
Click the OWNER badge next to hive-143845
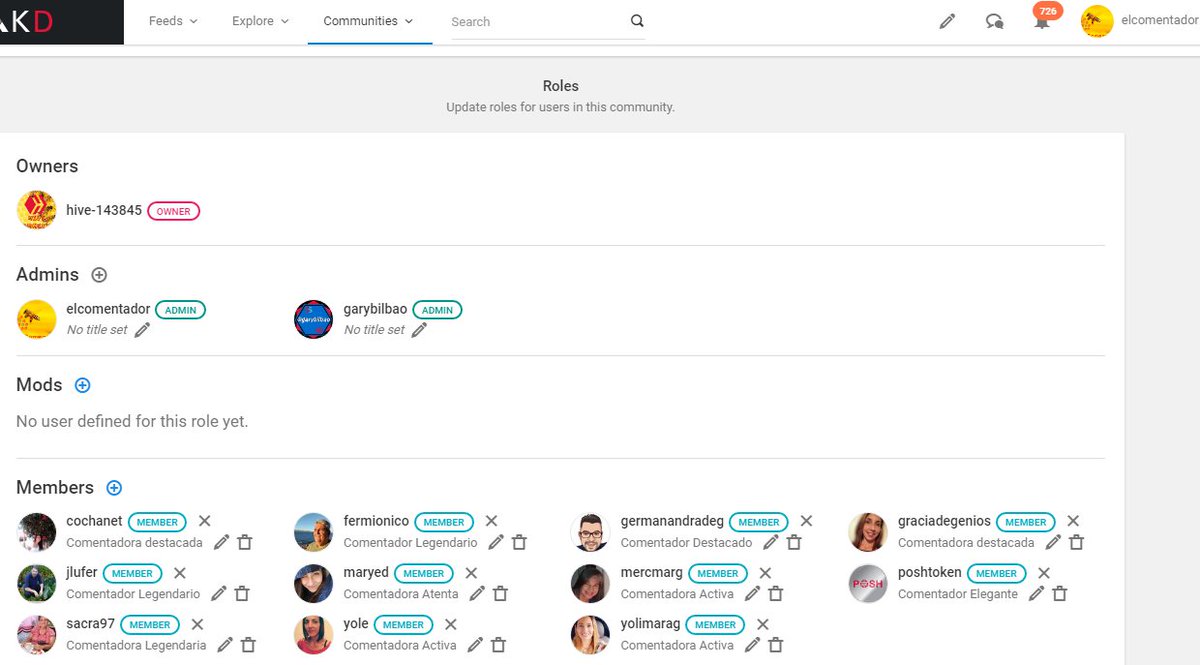coord(173,211)
